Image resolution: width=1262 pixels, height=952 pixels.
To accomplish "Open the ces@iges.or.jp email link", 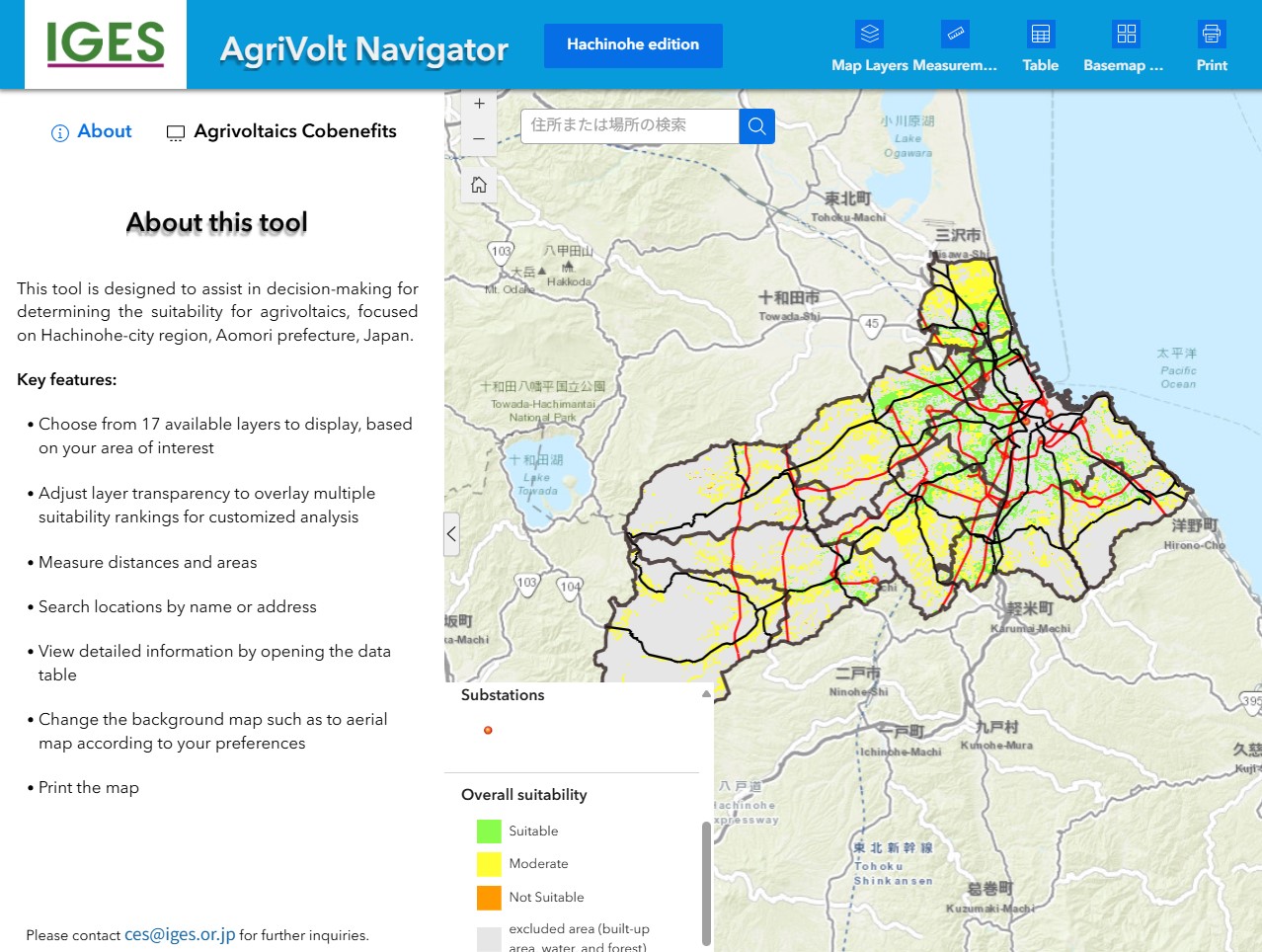I will 180,934.
